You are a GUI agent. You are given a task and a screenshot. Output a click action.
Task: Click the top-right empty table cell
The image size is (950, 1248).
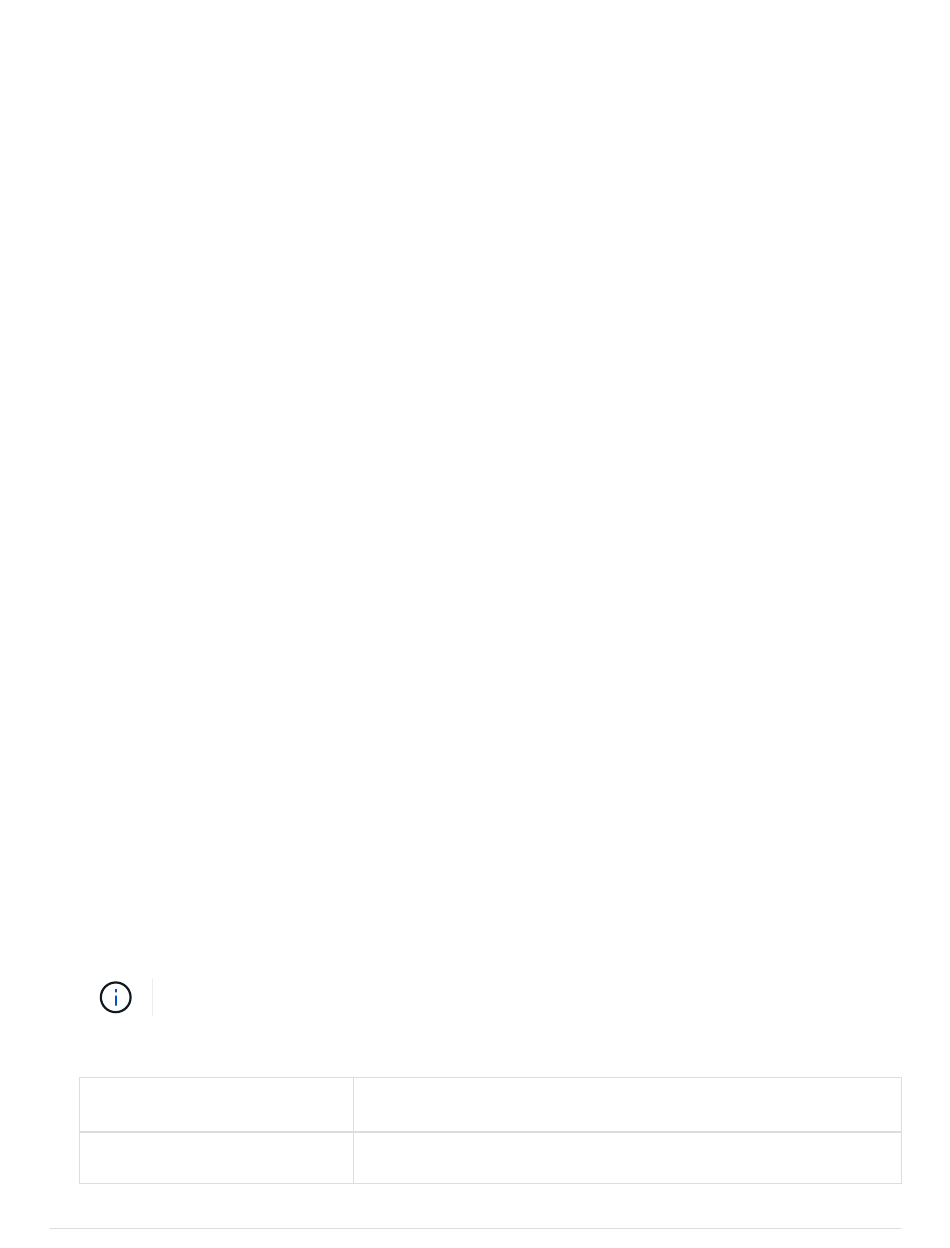point(627,1104)
